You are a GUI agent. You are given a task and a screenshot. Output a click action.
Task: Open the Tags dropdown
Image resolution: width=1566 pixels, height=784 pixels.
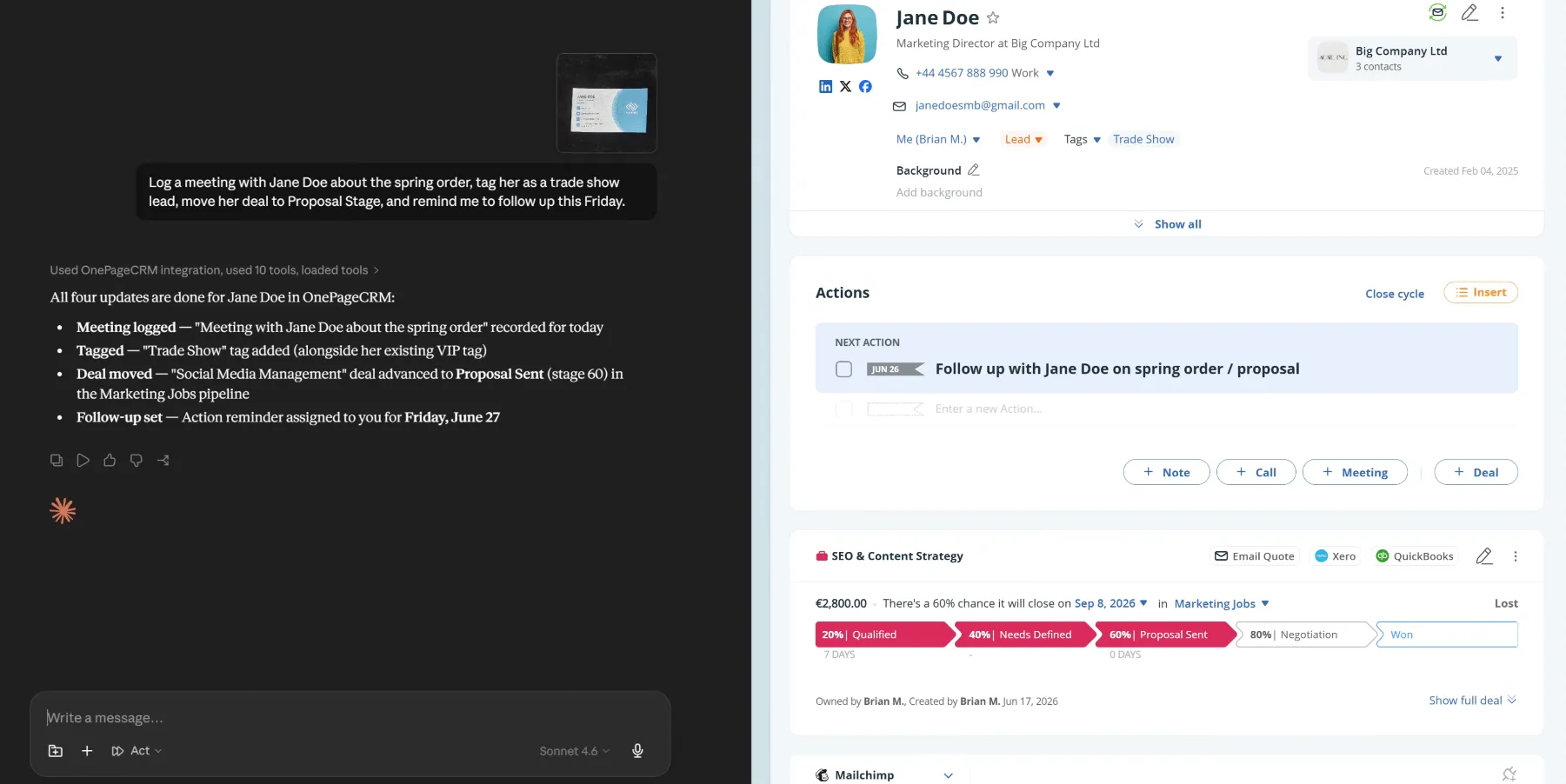[x=1083, y=139]
